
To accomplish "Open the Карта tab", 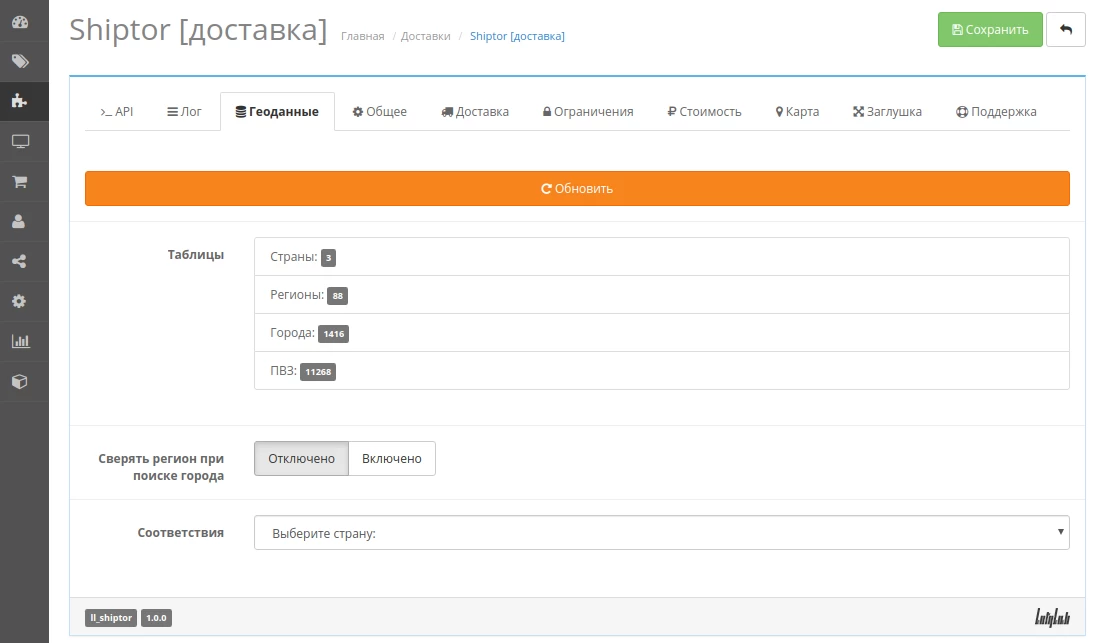I will pos(797,112).
